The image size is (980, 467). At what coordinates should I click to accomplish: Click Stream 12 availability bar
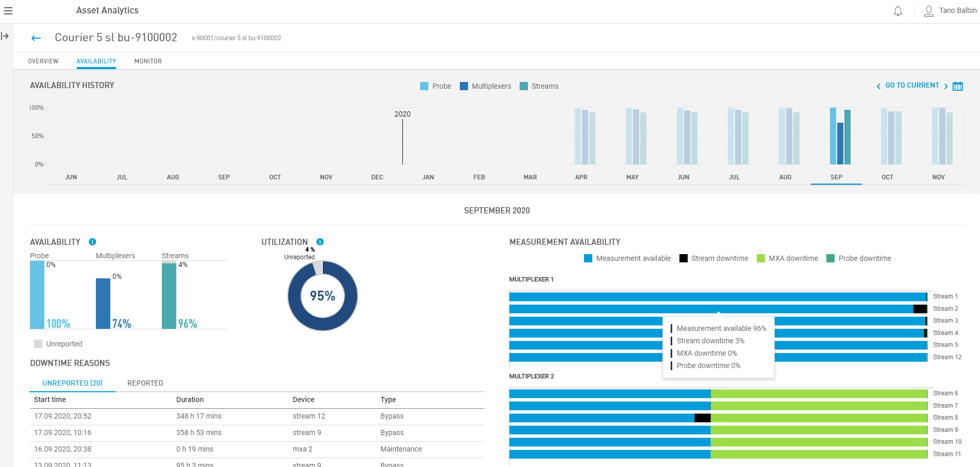coord(718,357)
